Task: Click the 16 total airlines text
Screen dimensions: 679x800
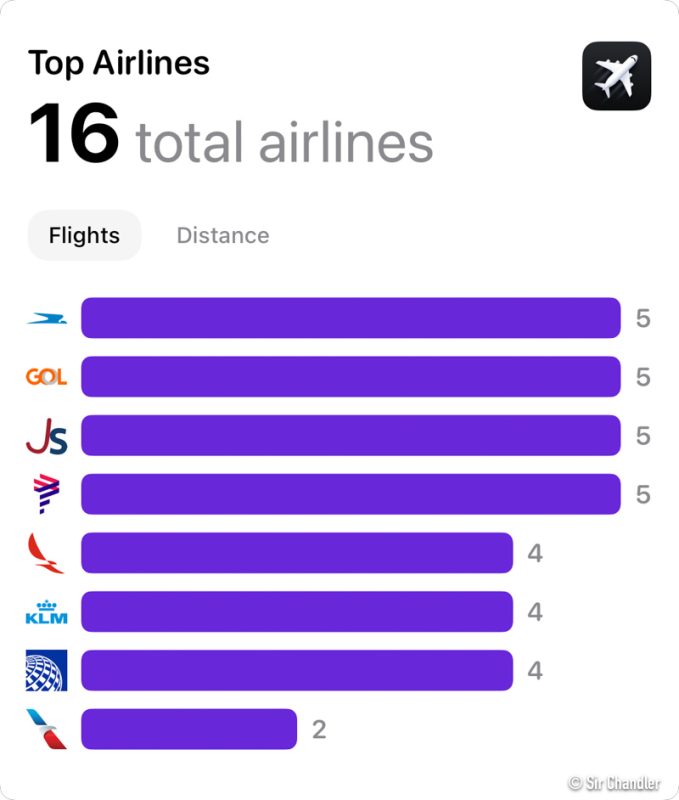Action: [231, 136]
